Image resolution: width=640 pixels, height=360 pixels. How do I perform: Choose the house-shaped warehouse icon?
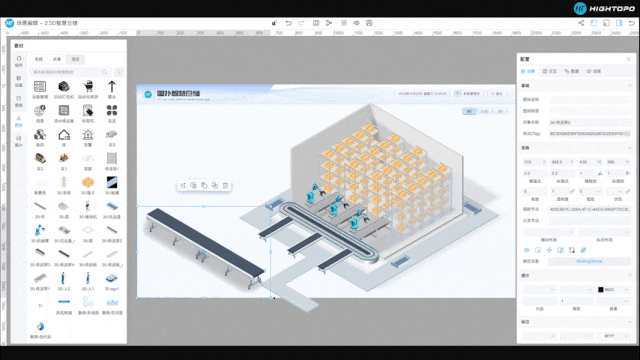[64, 135]
